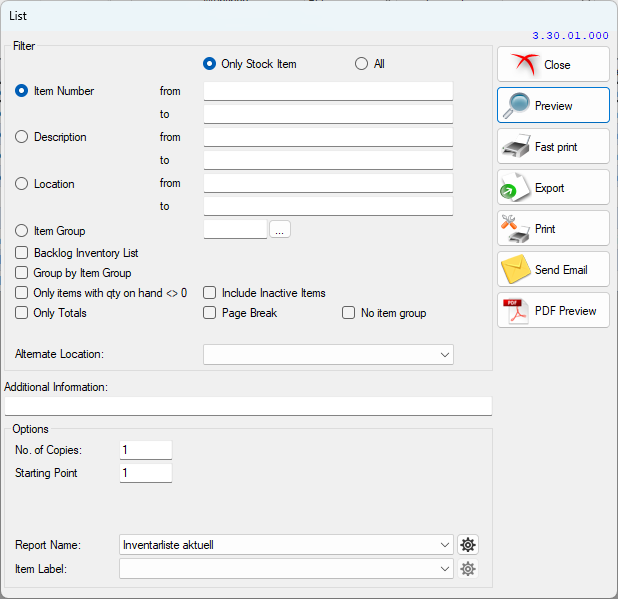This screenshot has height=599, width=619.
Task: Focus the Location from field
Action: click(x=328, y=183)
